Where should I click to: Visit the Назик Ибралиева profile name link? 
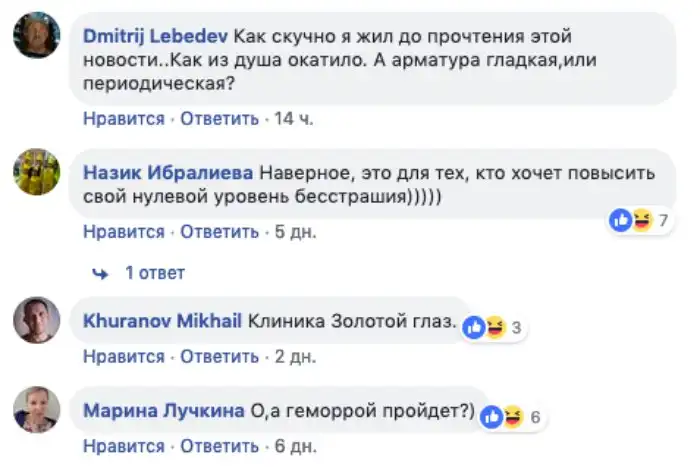pyautogui.click(x=168, y=171)
